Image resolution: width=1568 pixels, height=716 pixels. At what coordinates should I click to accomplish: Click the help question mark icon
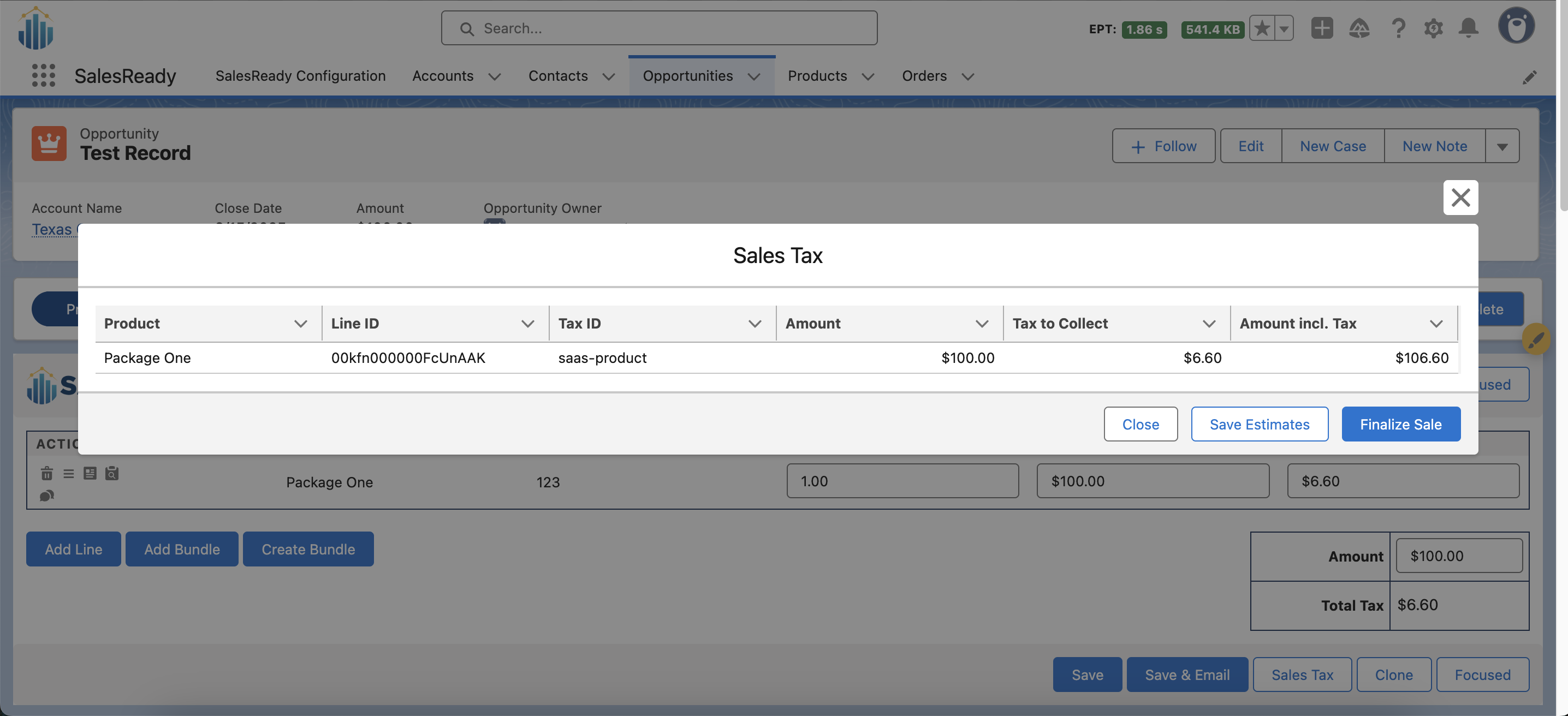click(x=1398, y=28)
